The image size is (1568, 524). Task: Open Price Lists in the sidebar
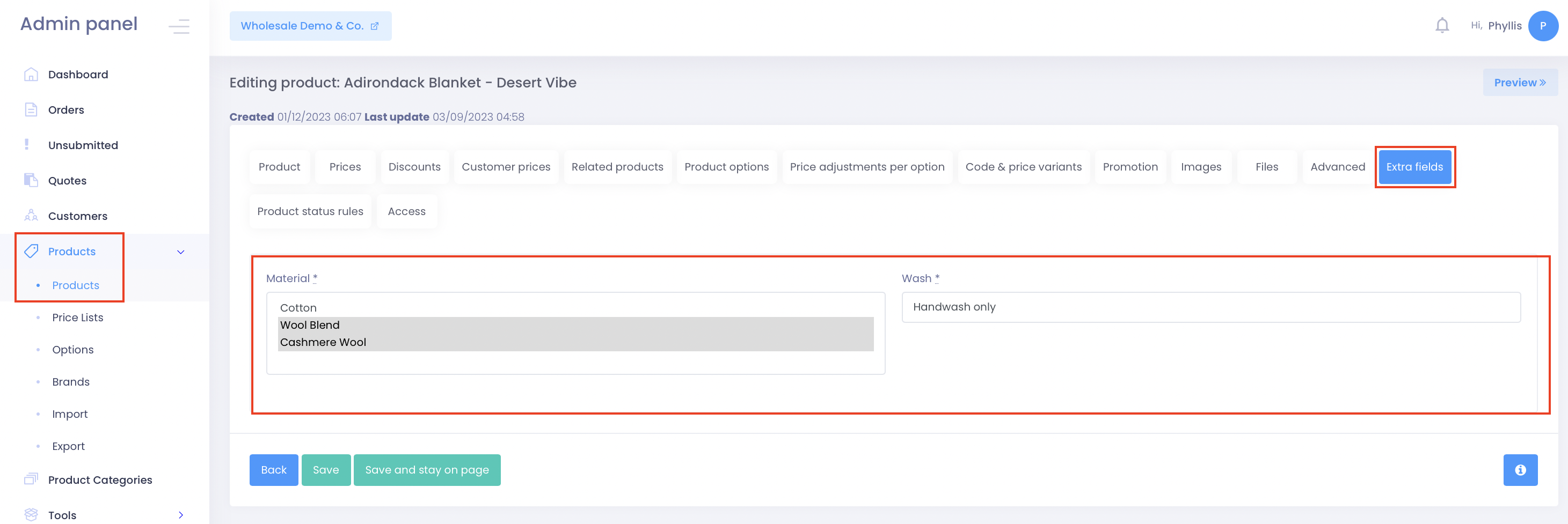(x=77, y=318)
